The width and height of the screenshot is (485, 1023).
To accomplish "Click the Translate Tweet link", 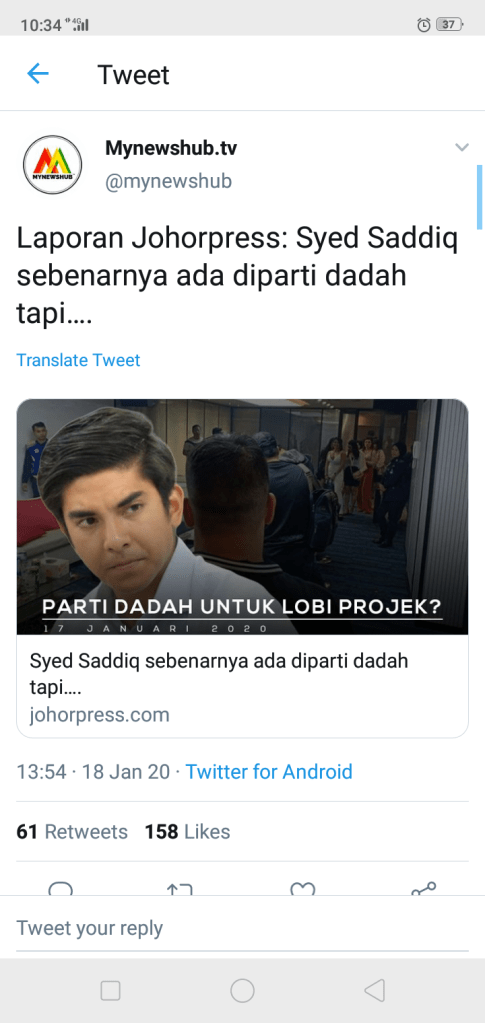I will pos(78,359).
